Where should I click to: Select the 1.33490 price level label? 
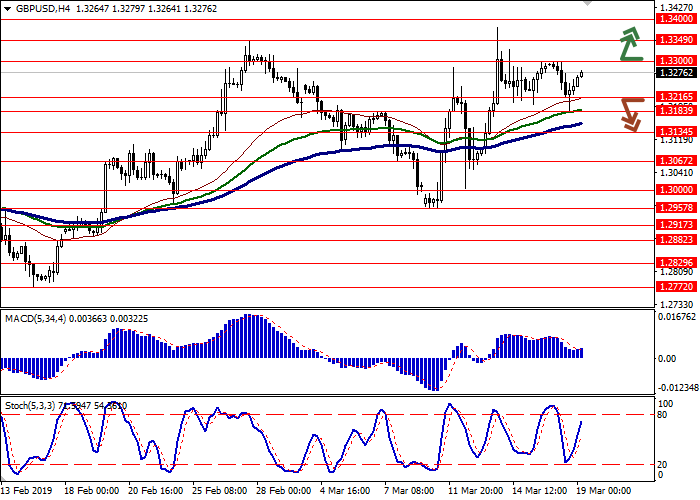(676, 41)
